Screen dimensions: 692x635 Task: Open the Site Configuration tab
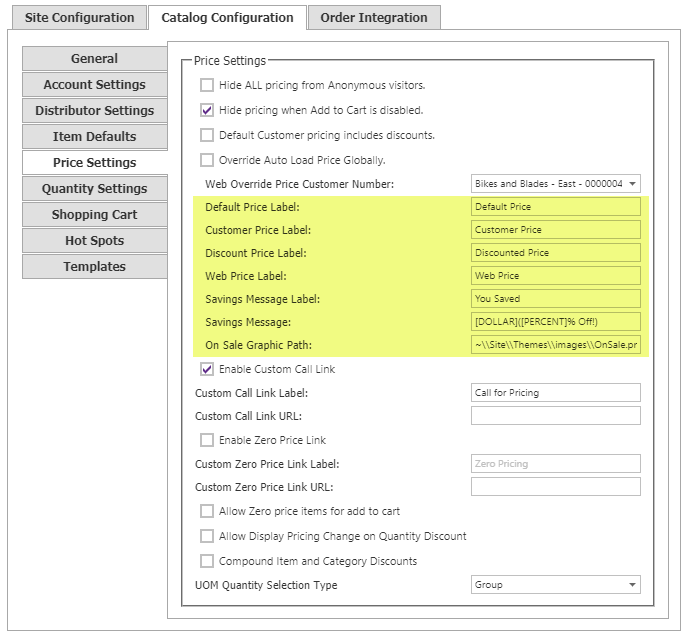pyautogui.click(x=79, y=18)
